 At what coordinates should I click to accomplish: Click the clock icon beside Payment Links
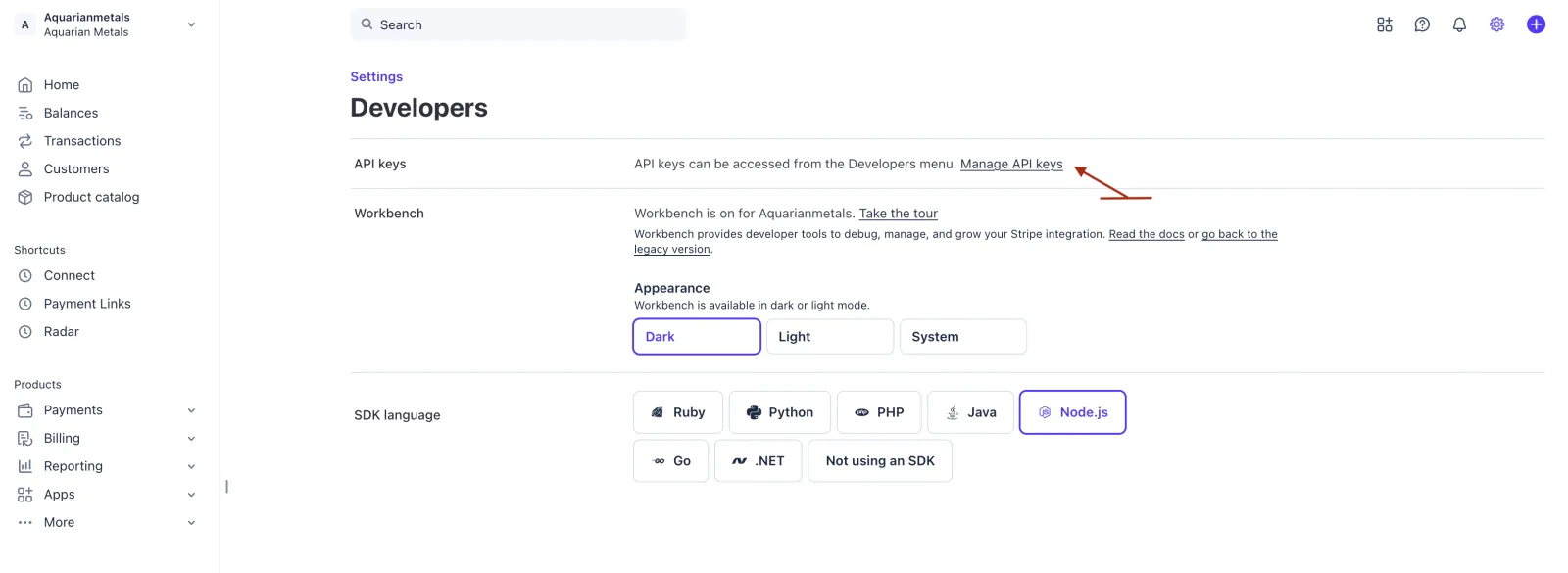tap(25, 304)
